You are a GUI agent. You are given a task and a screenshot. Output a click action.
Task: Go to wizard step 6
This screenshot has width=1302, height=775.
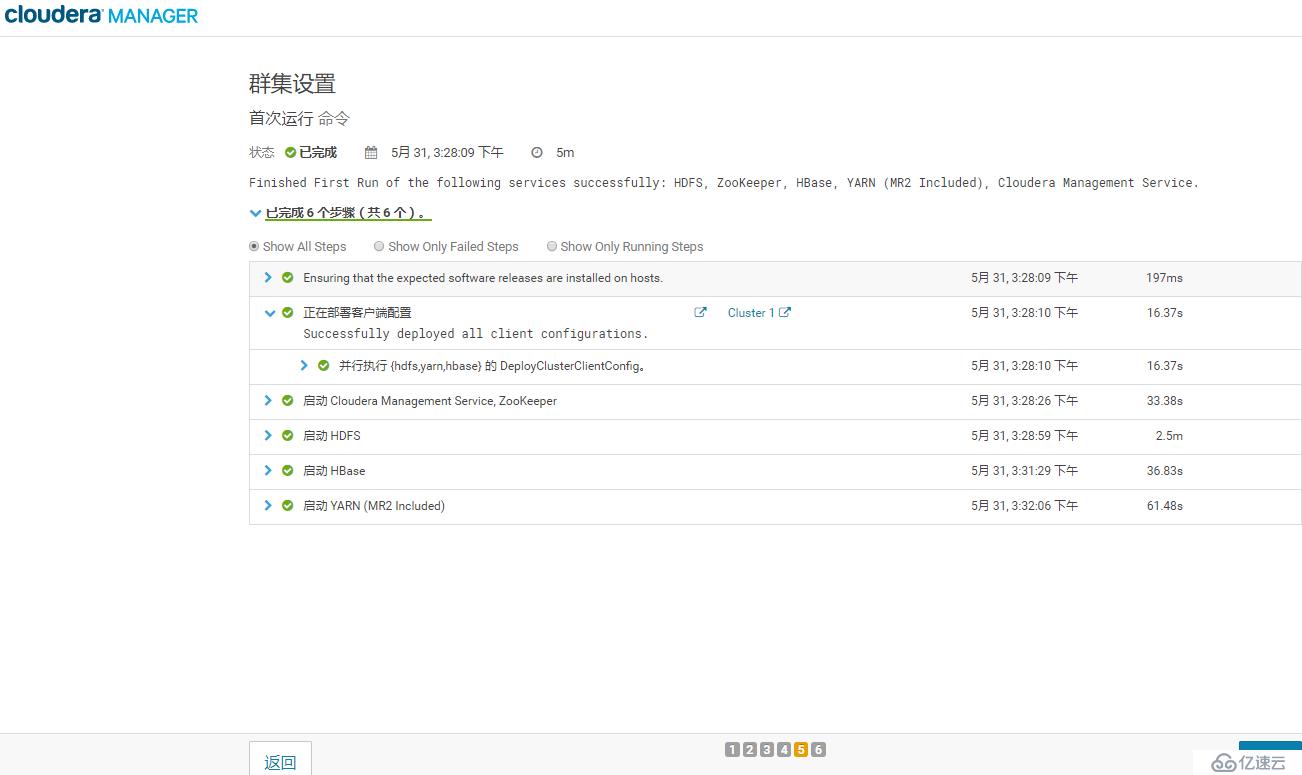pos(818,750)
